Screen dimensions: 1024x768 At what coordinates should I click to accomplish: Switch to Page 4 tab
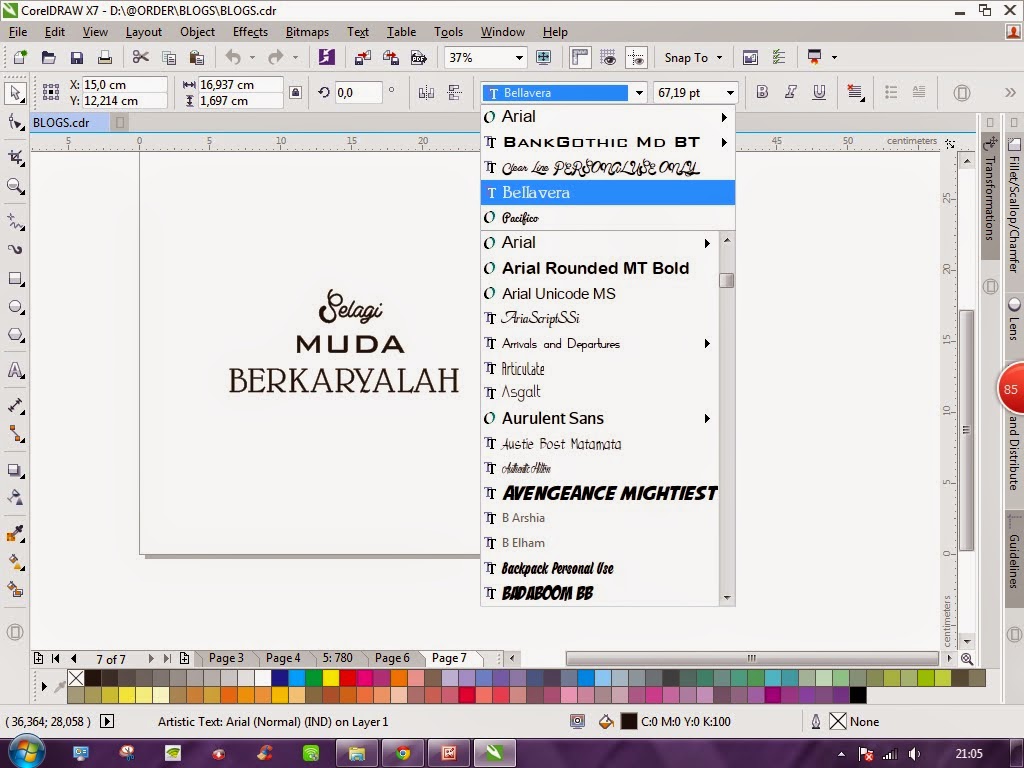tap(283, 658)
